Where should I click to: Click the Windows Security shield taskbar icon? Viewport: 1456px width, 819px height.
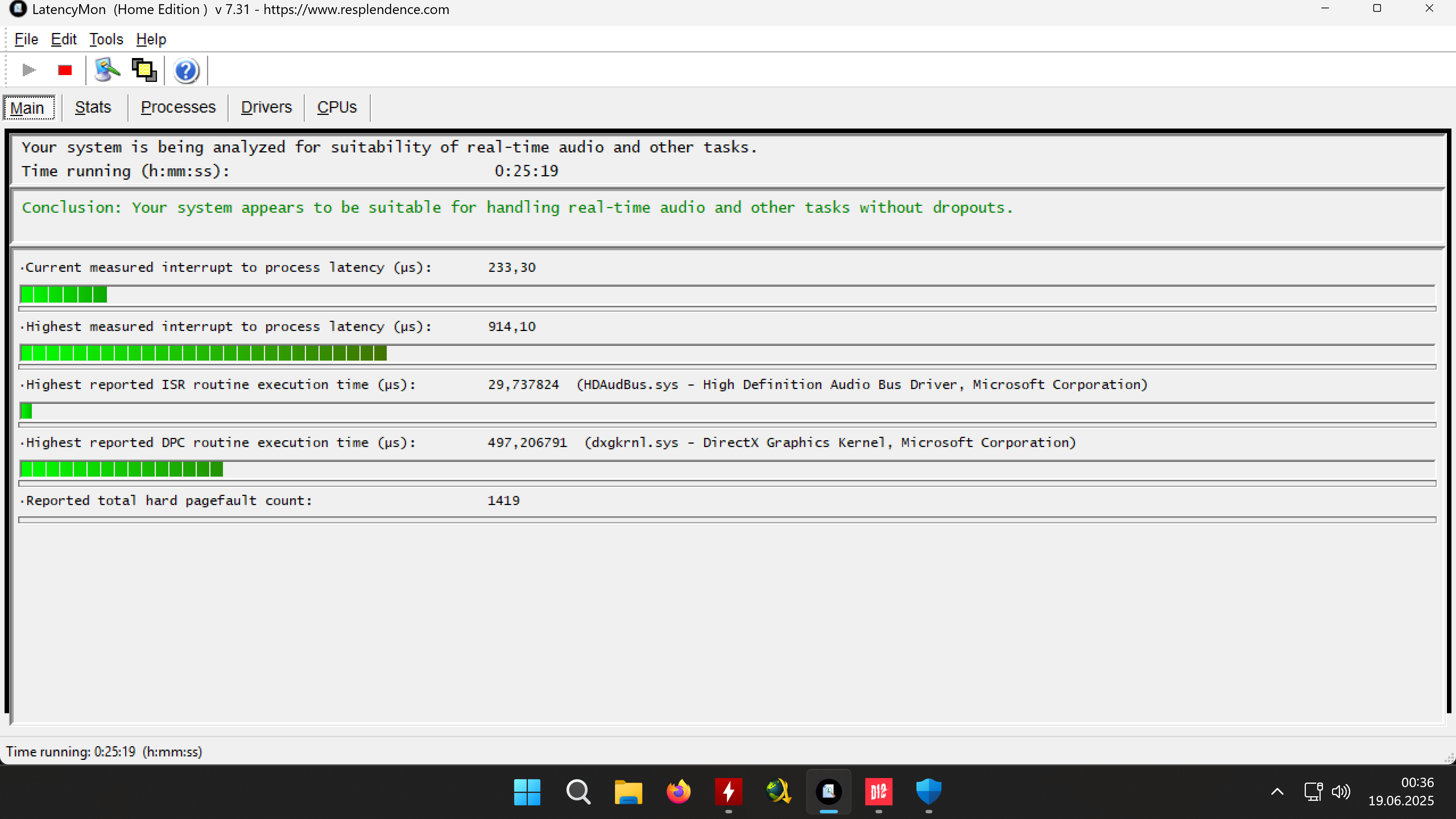pyautogui.click(x=928, y=792)
